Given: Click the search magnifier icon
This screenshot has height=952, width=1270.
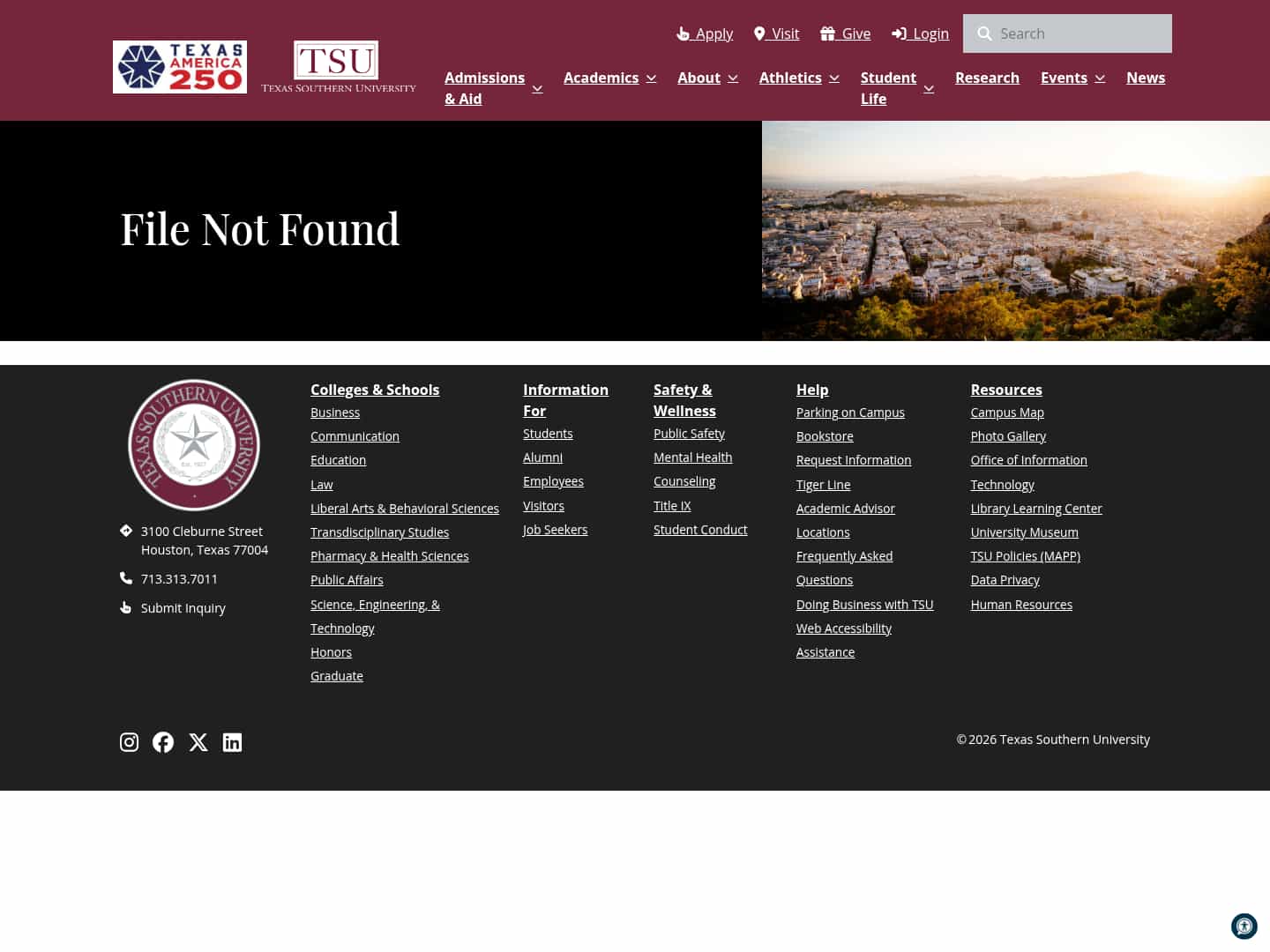Looking at the screenshot, I should pyautogui.click(x=984, y=33).
